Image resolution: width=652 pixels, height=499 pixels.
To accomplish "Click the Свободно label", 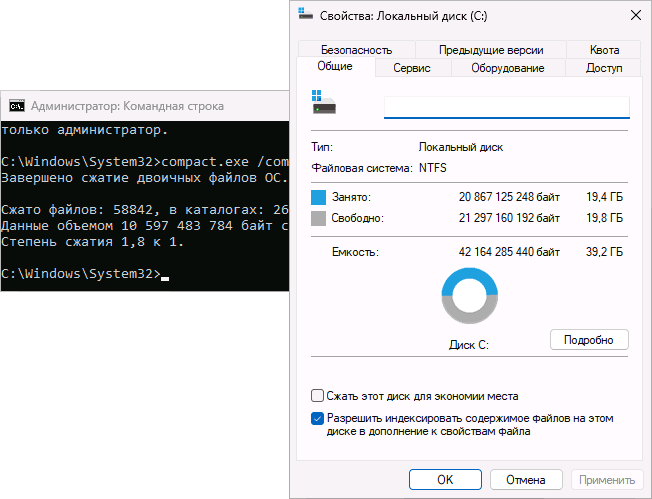I will click(x=358, y=218).
